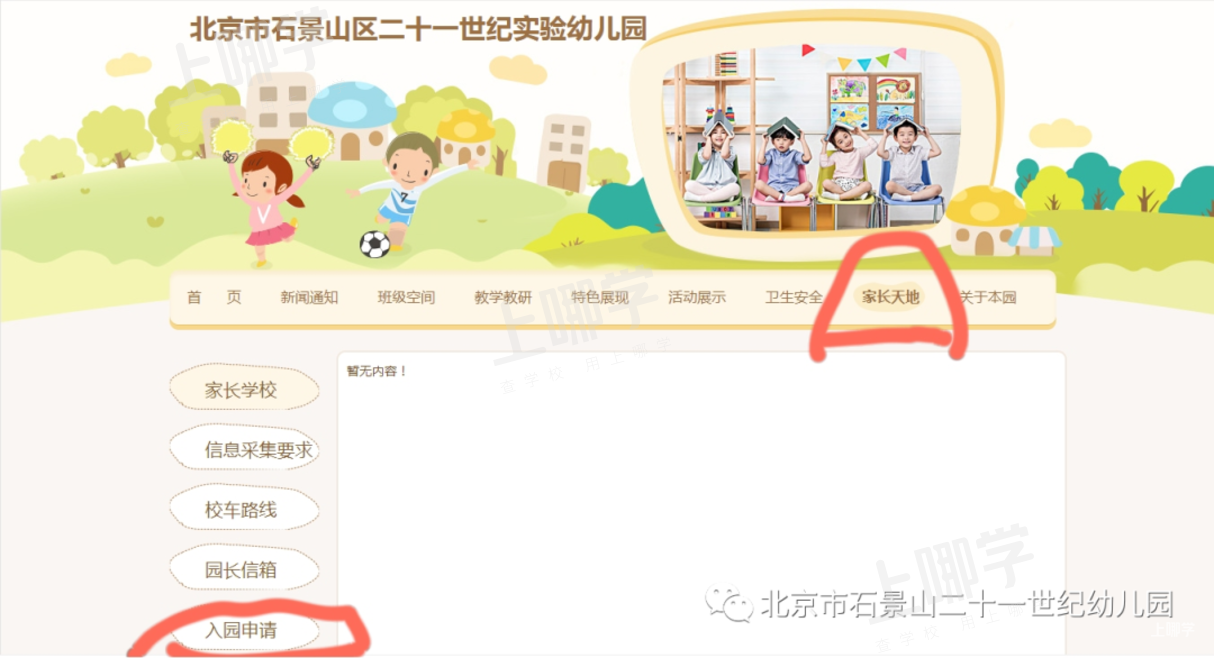The image size is (1214, 658).
Task: Click 活动展示 navigation link
Action: coord(697,297)
